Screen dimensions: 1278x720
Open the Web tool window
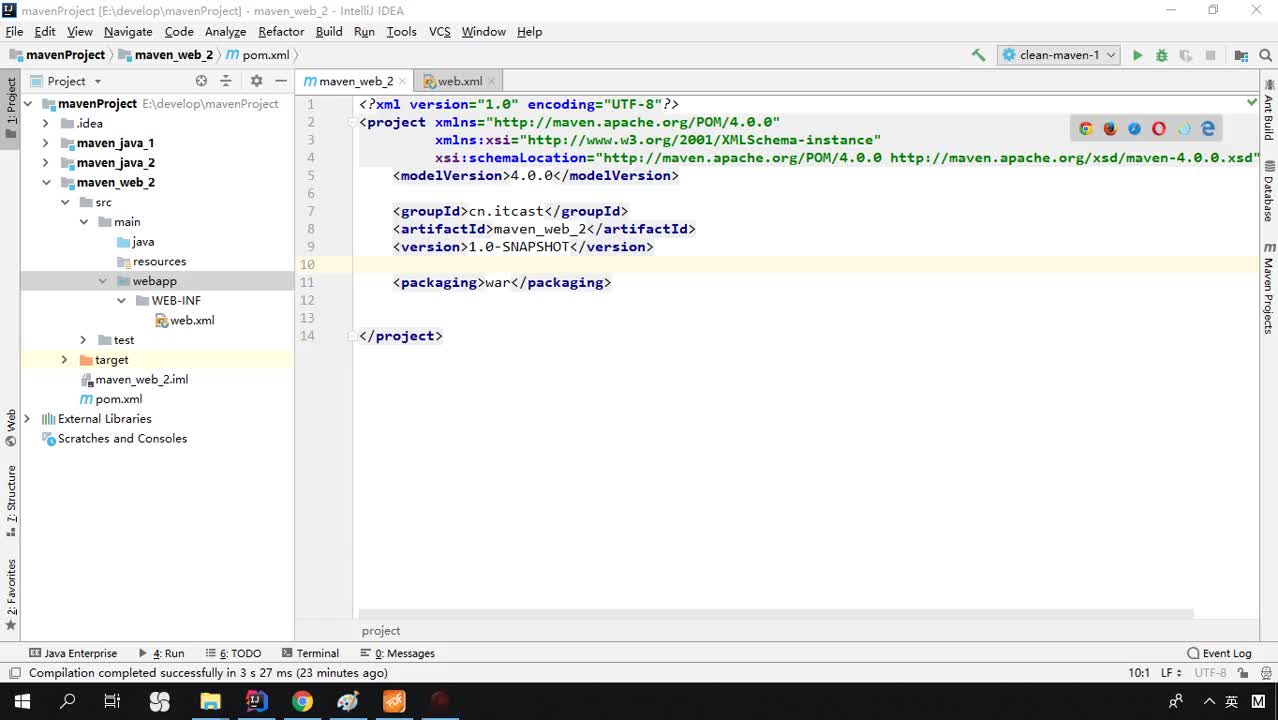(x=11, y=427)
